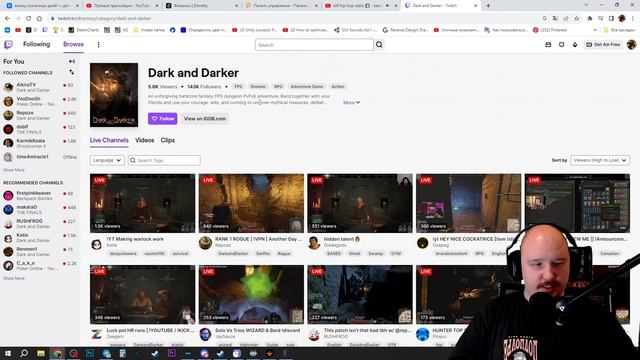
Task: Open makataO recommended channel
Action: click(40, 209)
